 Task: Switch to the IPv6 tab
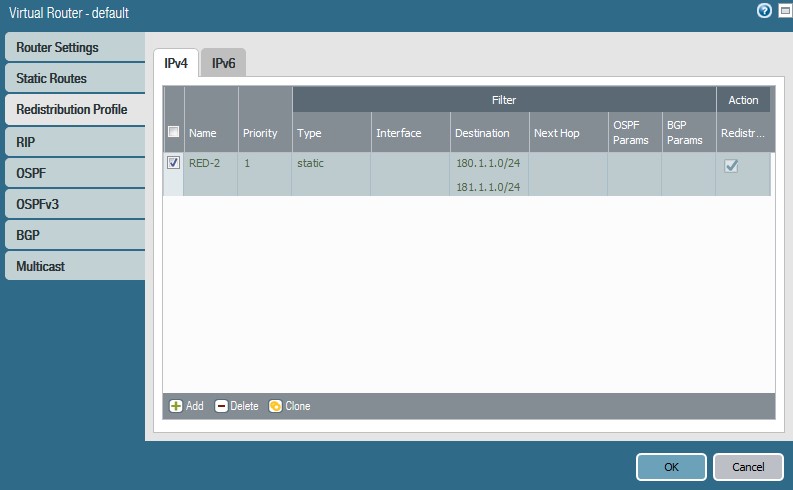click(x=223, y=63)
